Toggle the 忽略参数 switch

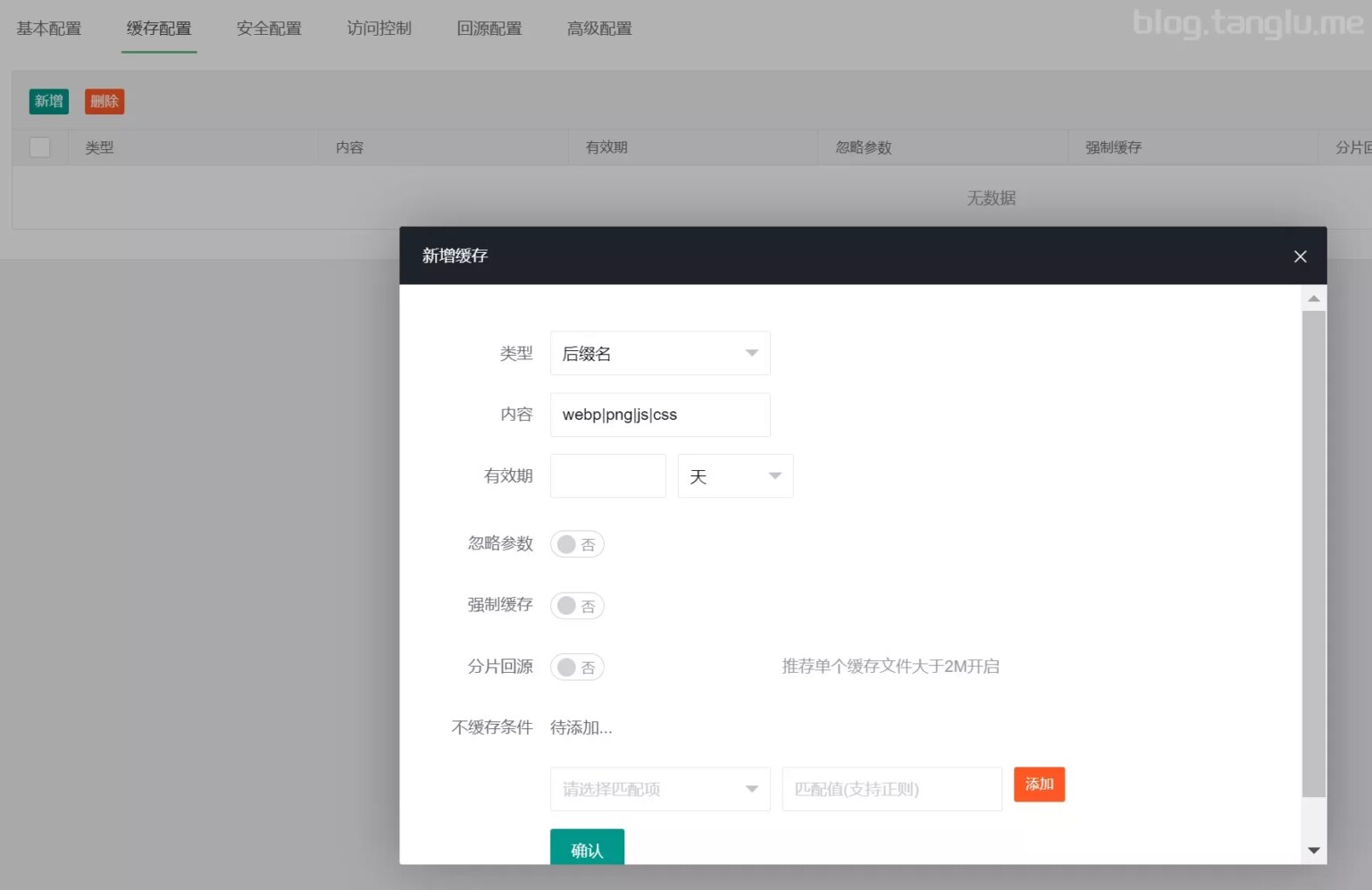pos(576,543)
